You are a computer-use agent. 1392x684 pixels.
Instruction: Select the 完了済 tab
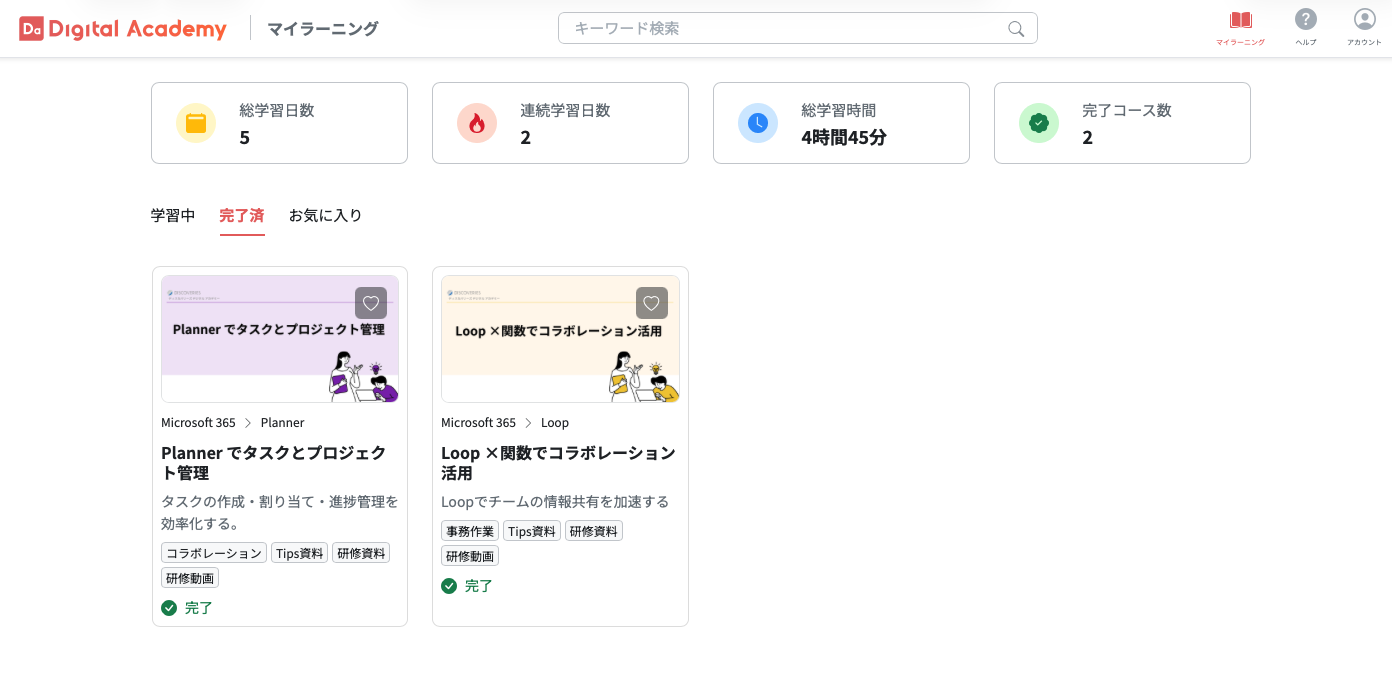[242, 215]
